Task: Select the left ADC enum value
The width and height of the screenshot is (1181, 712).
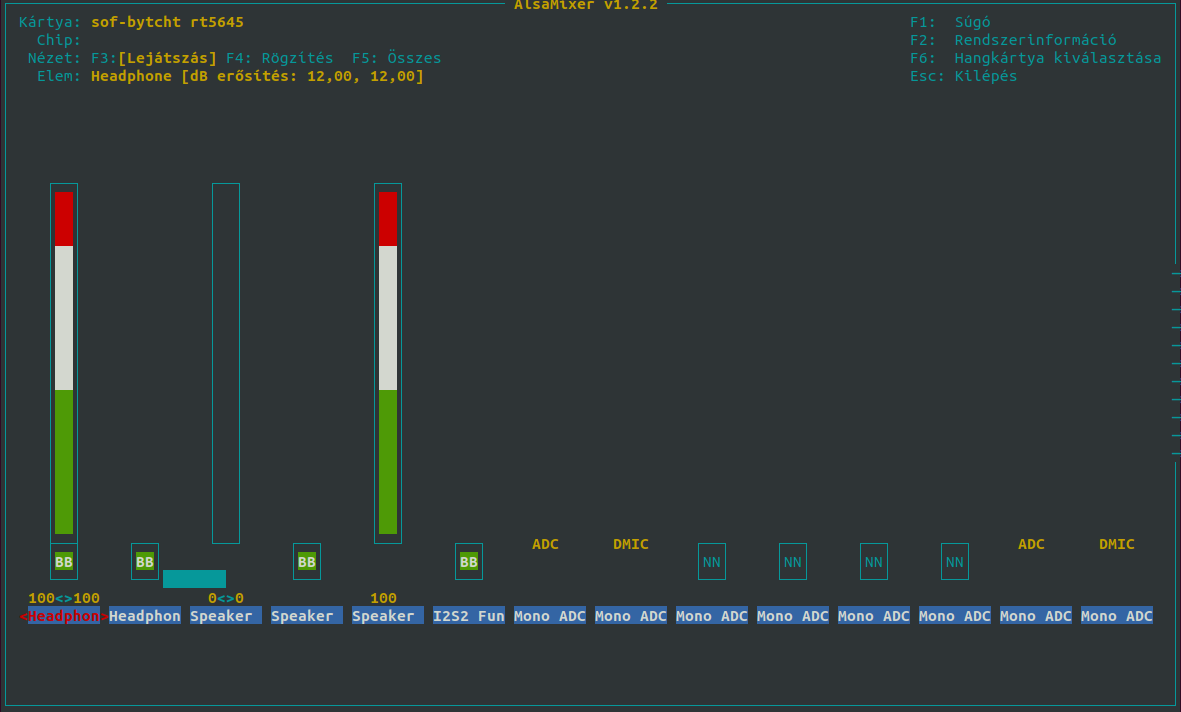Action: 545,544
